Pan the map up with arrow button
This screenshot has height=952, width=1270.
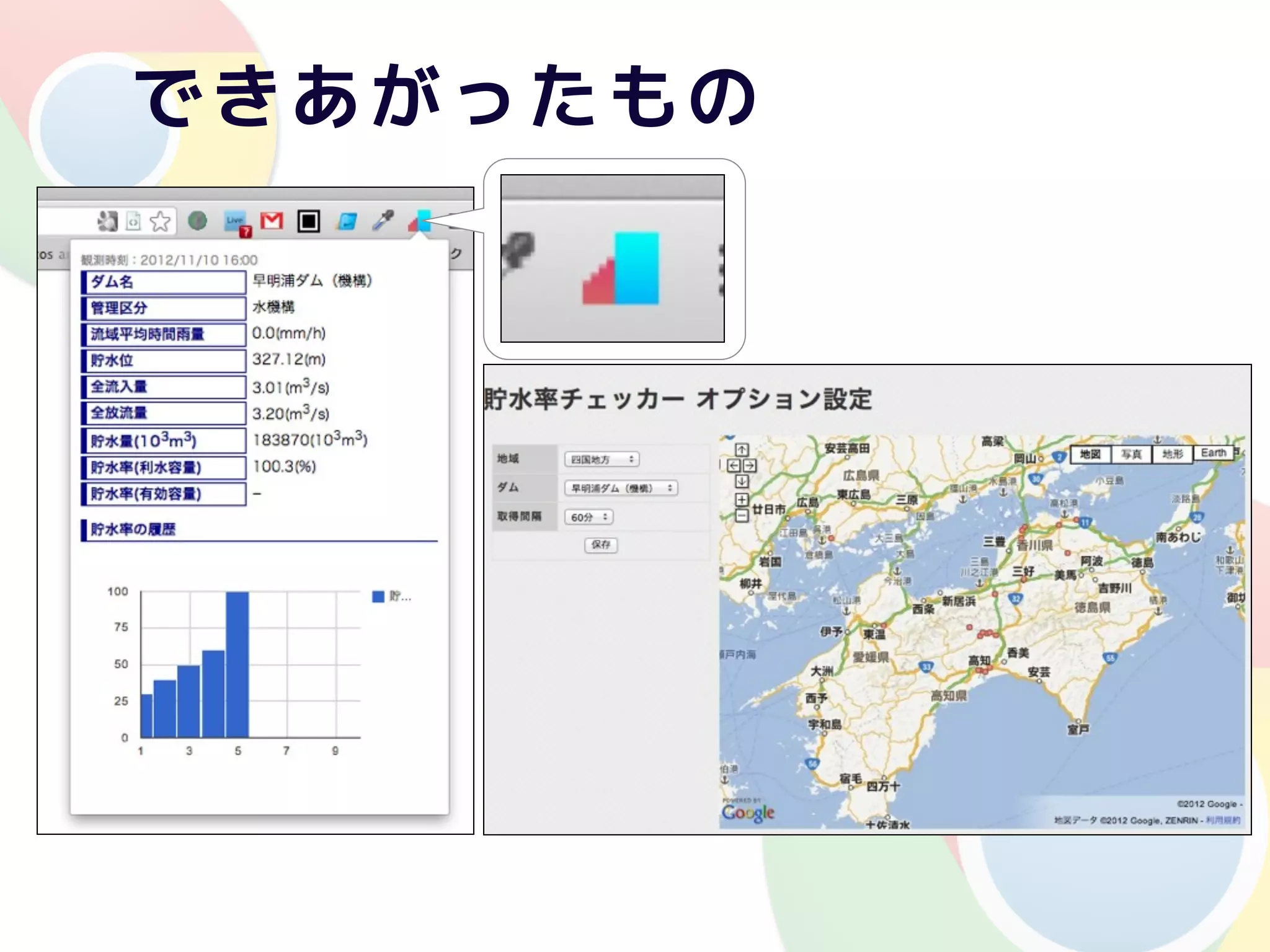(742, 450)
